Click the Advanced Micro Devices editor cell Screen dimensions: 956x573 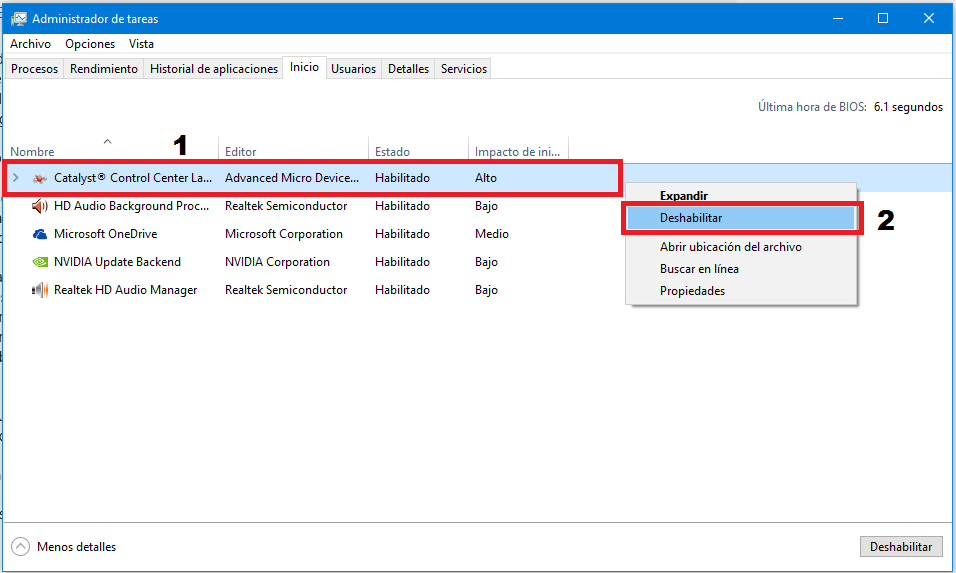(x=292, y=178)
